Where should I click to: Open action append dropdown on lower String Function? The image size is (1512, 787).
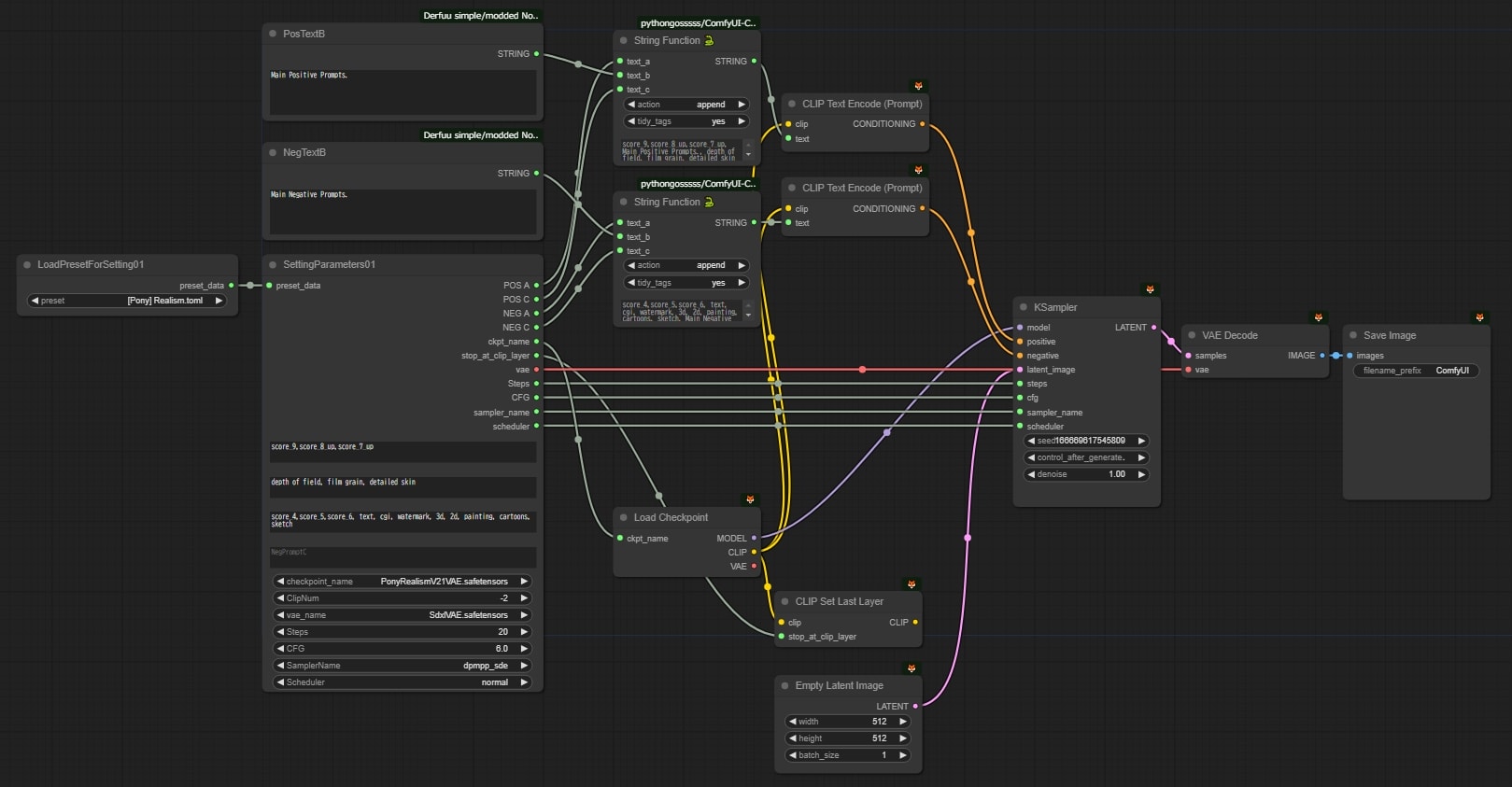pyautogui.click(x=686, y=265)
